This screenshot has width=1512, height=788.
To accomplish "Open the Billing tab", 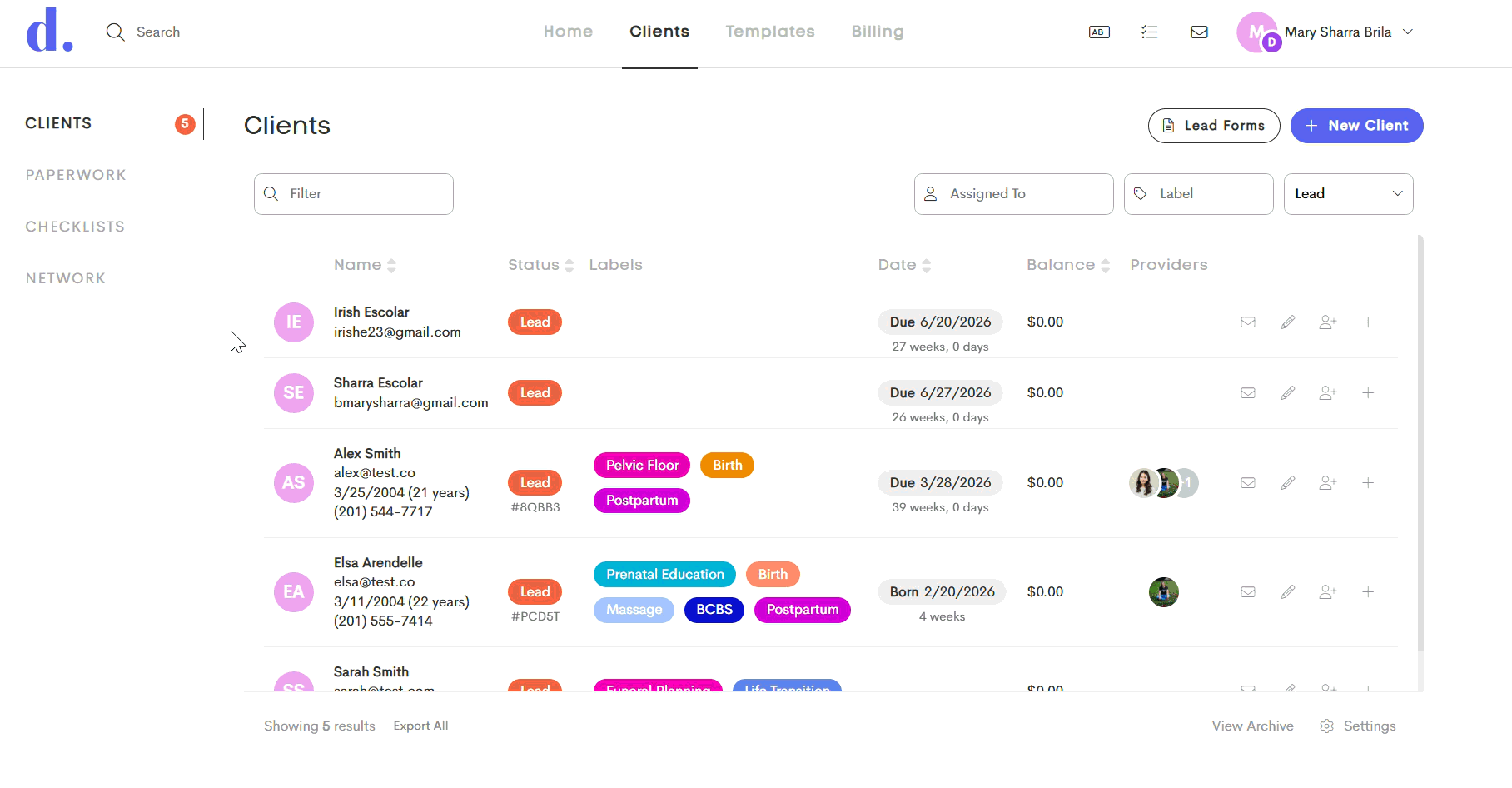I will (878, 32).
